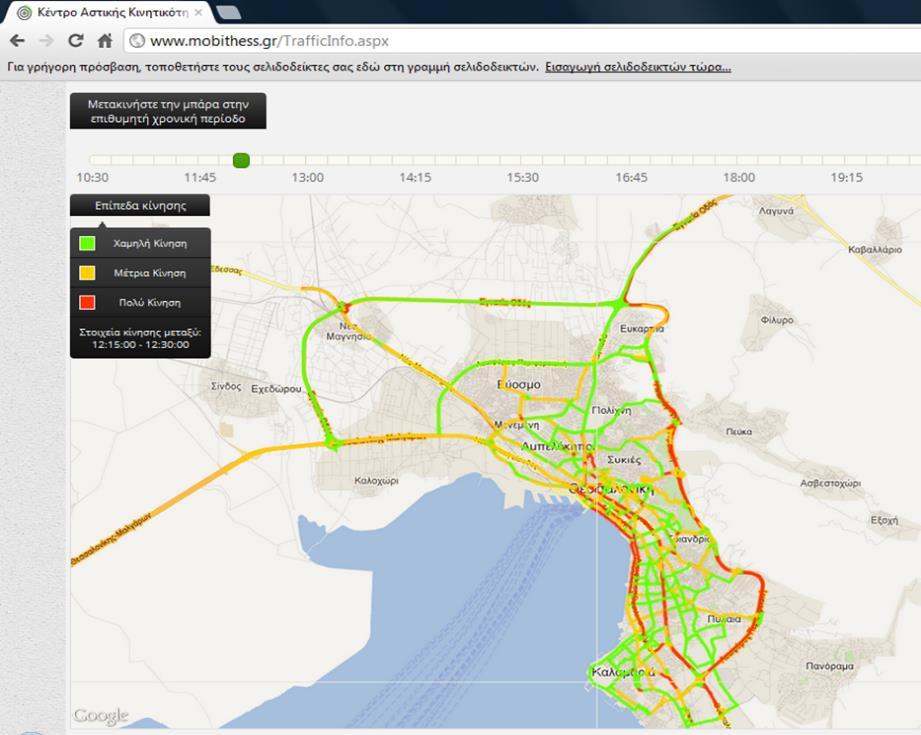Click the Εχέδωρου place label on the map
Viewport: 921px width, 735px height.
click(276, 389)
